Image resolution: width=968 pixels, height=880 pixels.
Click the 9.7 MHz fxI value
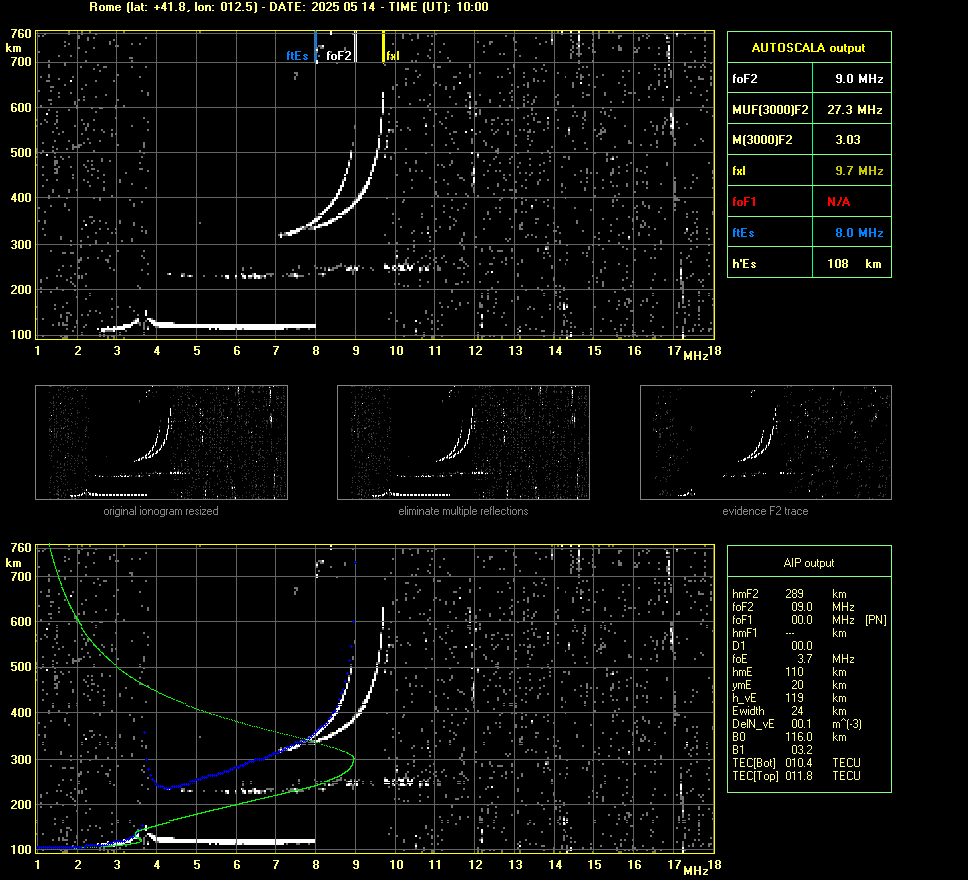point(859,171)
